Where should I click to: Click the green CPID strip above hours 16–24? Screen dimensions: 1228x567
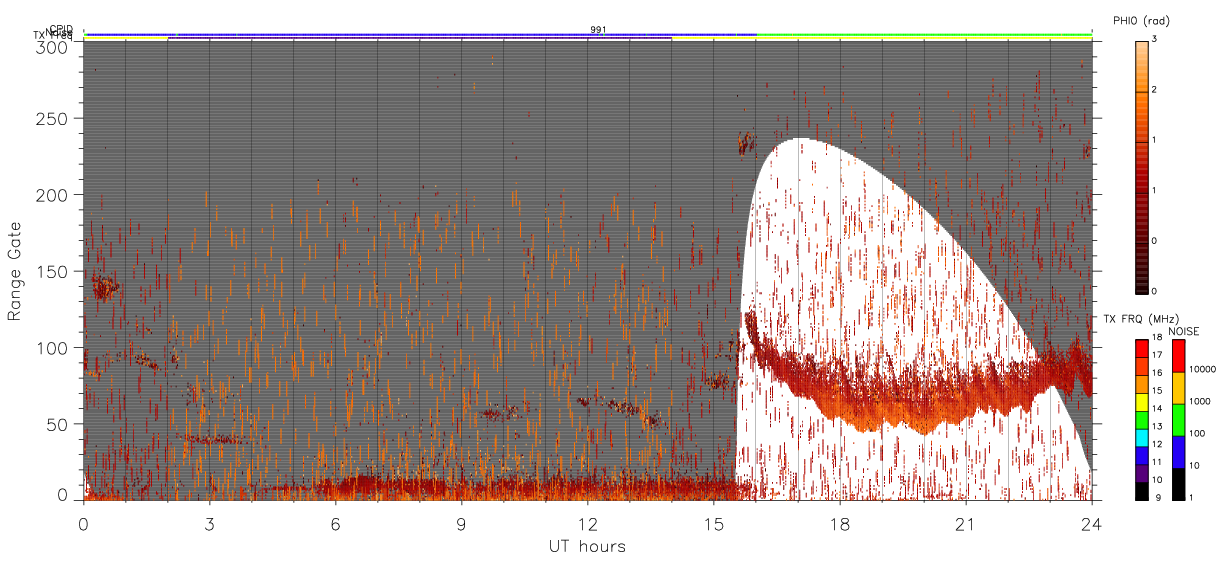click(924, 34)
